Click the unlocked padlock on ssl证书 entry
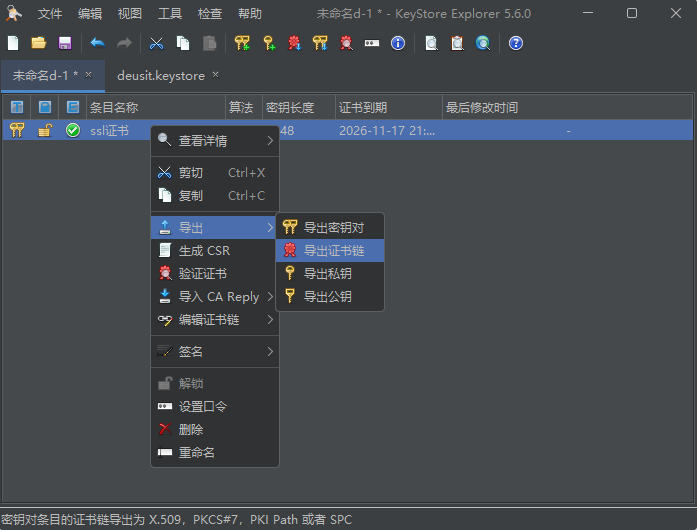697x530 pixels. [x=45, y=130]
